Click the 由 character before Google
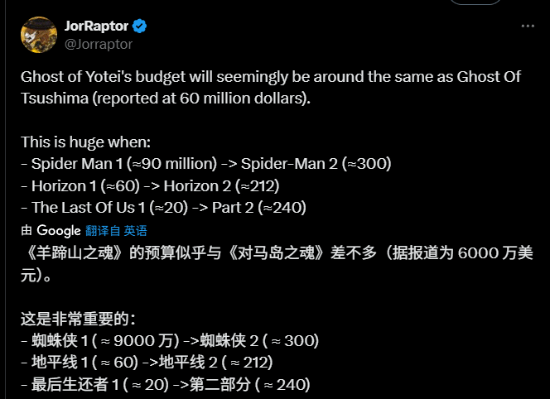Viewport: 550px width, 399px height. tap(27, 231)
